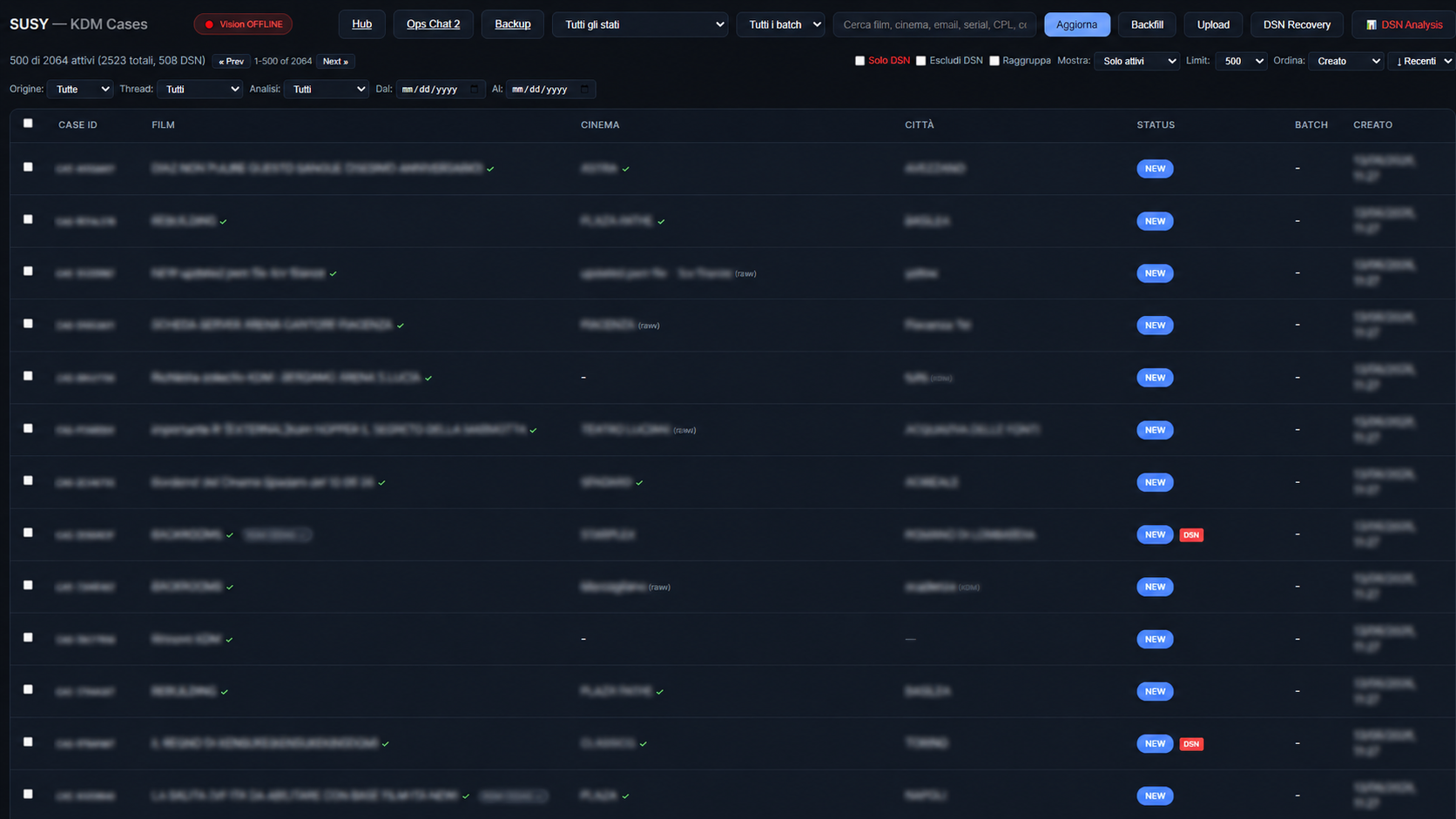The height and width of the screenshot is (819, 1456).
Task: Click the Backfill button
Action: click(x=1147, y=24)
